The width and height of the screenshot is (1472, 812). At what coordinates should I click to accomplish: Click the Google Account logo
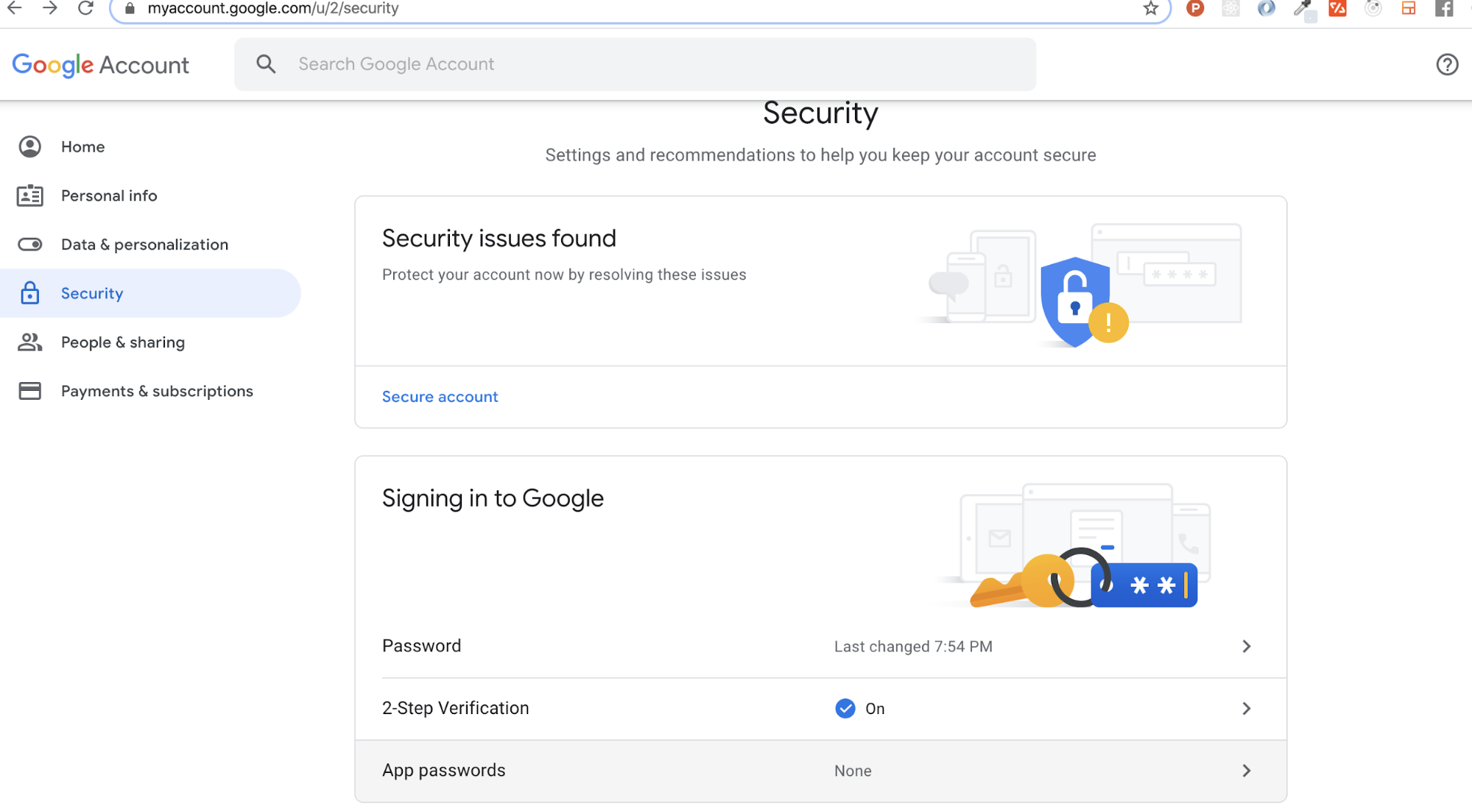101,65
